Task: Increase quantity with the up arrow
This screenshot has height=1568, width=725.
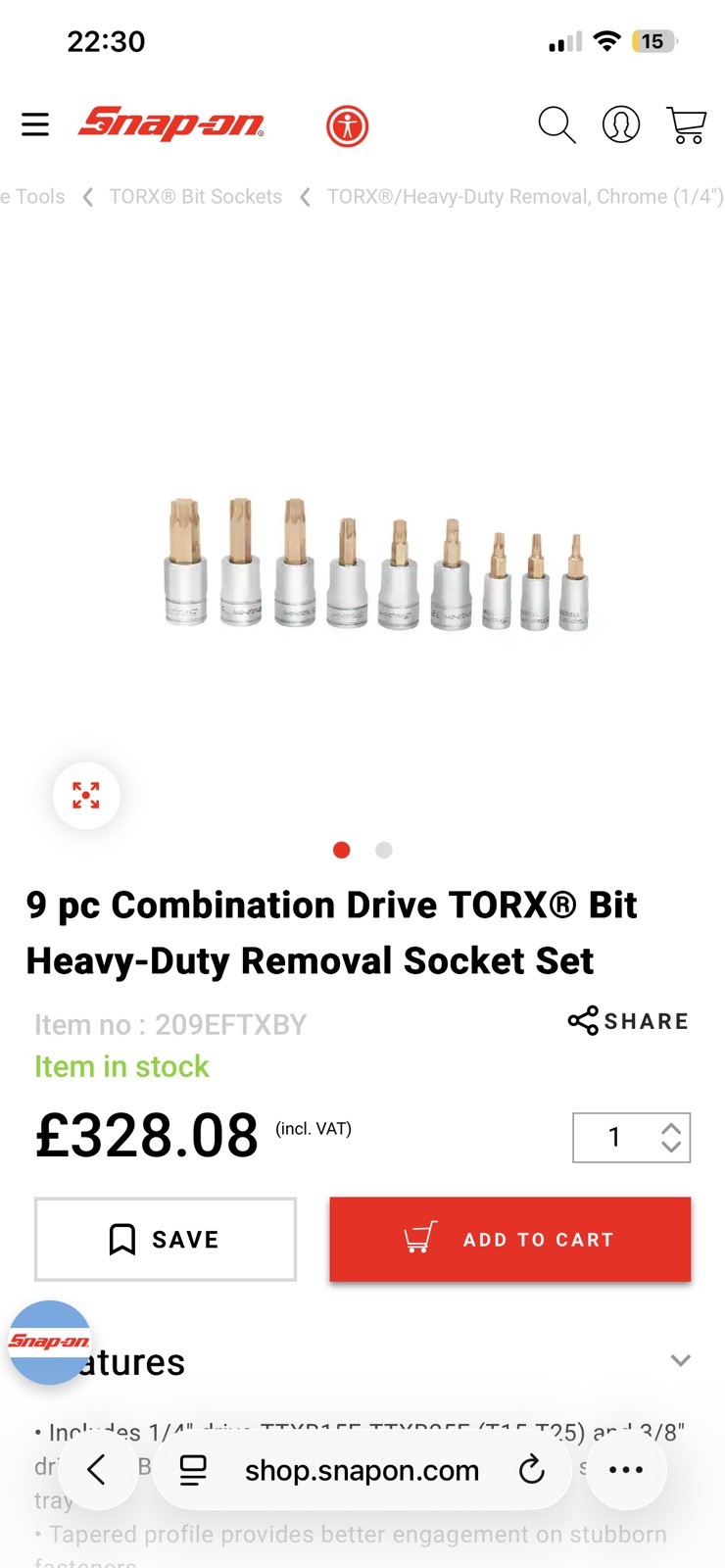Action: (x=671, y=1128)
